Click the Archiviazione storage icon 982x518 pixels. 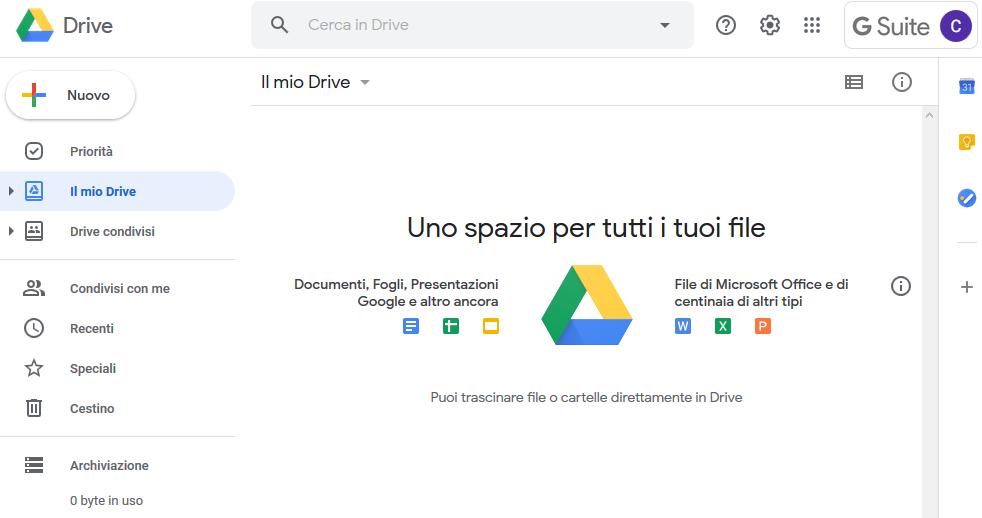pos(34,465)
